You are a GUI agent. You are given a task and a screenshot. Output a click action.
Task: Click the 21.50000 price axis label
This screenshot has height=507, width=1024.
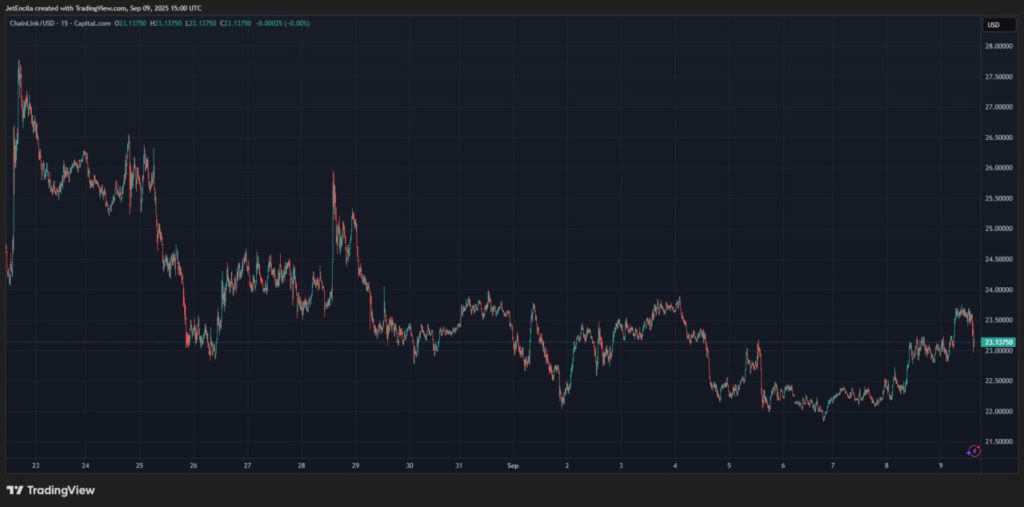(999, 442)
